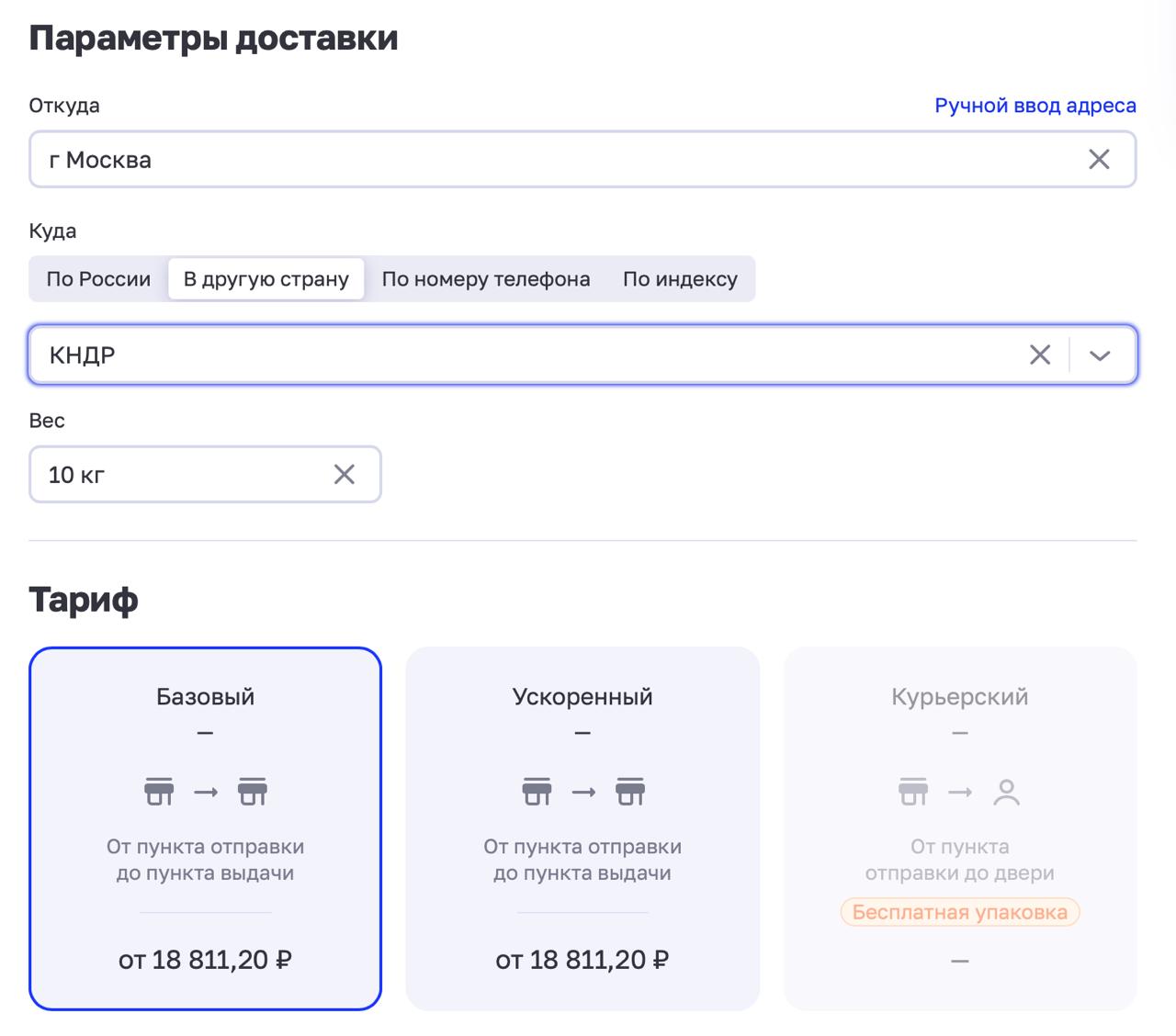
Task: Click sender point icon in Курьерский card
Action: (x=913, y=792)
